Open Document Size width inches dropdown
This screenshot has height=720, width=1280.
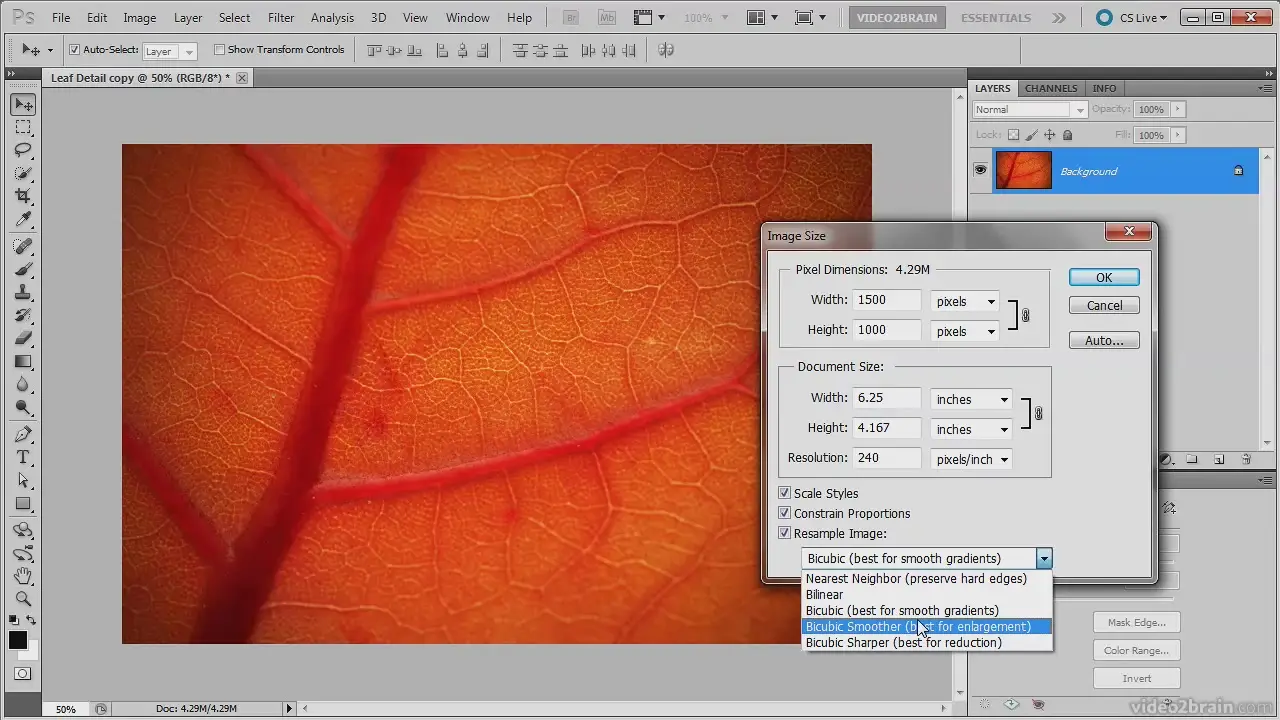tap(971, 399)
